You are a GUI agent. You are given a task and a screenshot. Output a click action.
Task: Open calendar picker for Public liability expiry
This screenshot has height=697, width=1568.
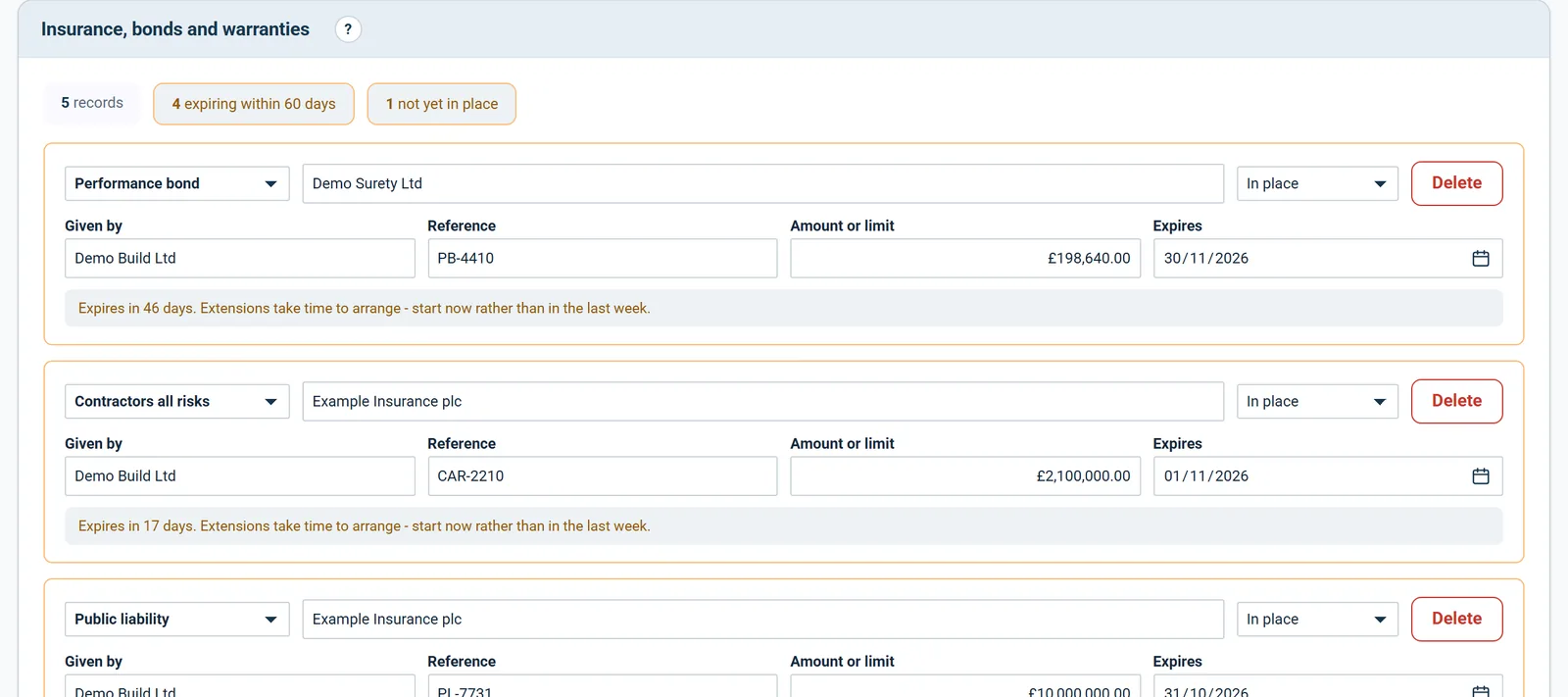coord(1480,690)
